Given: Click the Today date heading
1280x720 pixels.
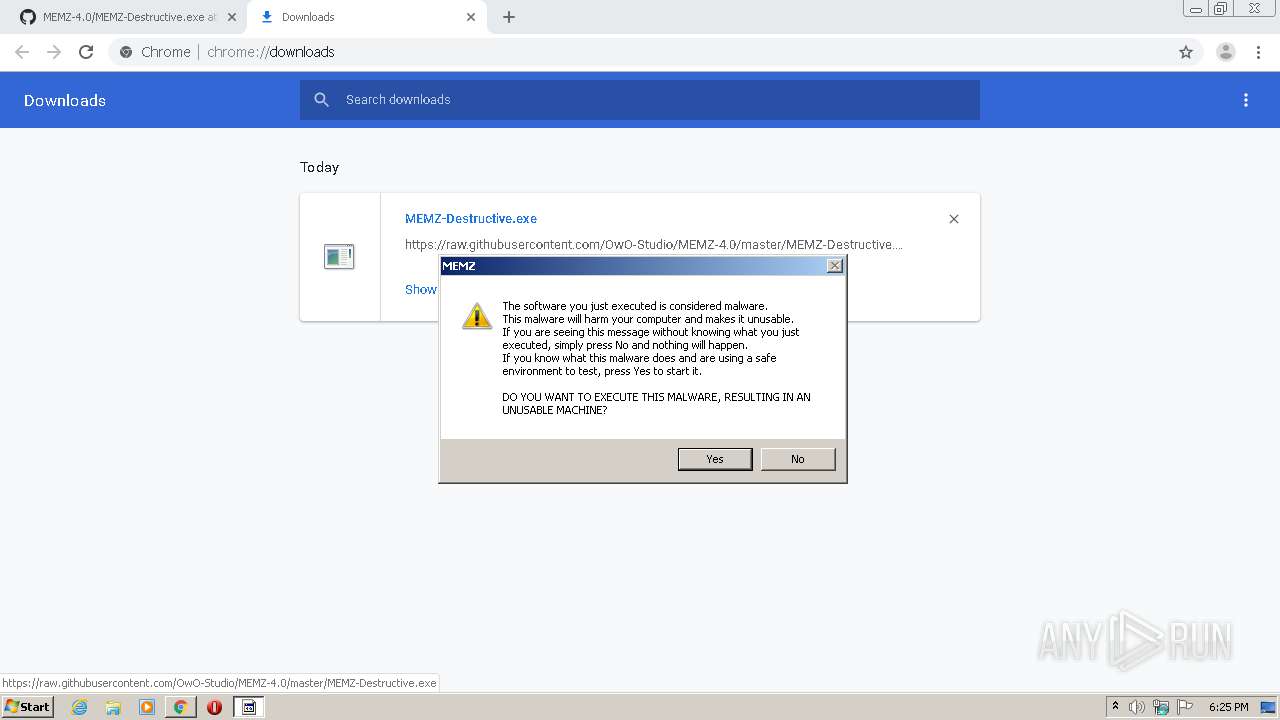Looking at the screenshot, I should (x=320, y=167).
